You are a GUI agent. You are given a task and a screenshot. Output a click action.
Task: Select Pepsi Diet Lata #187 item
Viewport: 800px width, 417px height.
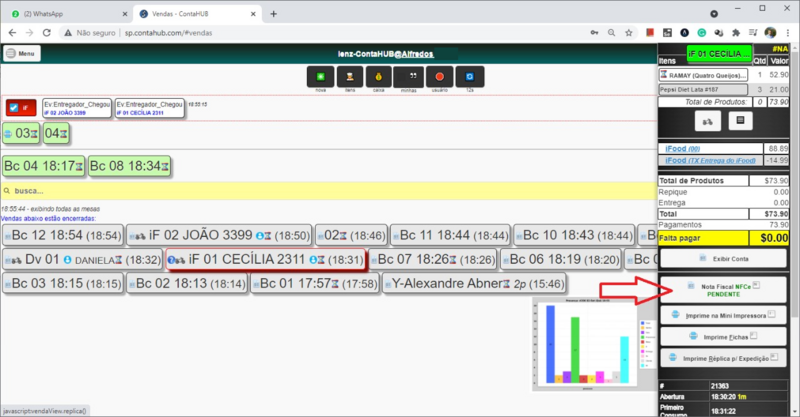tap(703, 89)
